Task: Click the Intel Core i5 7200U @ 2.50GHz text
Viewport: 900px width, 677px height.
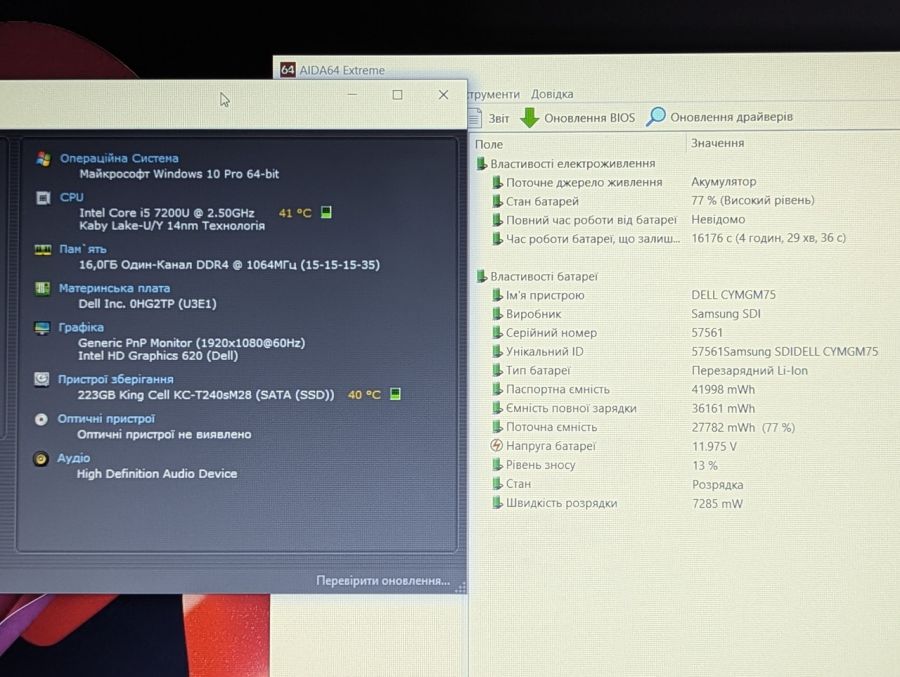Action: 166,212
